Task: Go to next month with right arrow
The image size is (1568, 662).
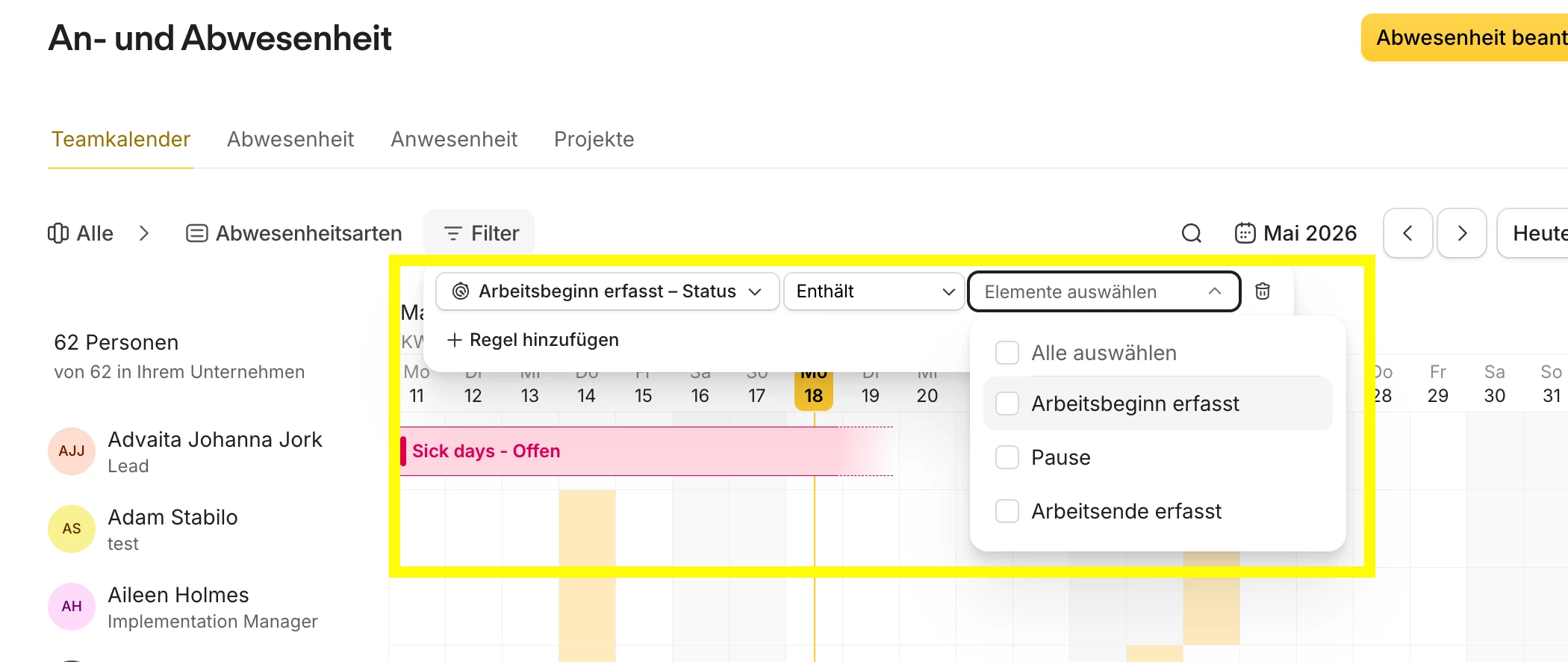Action: click(x=1462, y=233)
